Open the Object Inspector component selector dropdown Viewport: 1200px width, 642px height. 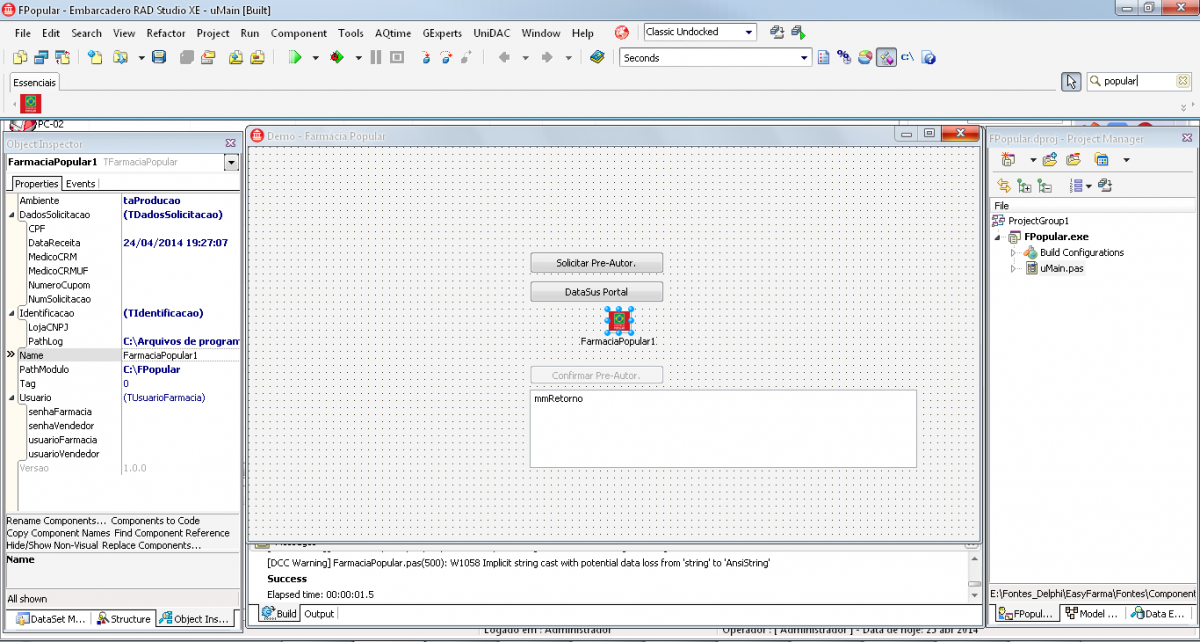[231, 162]
